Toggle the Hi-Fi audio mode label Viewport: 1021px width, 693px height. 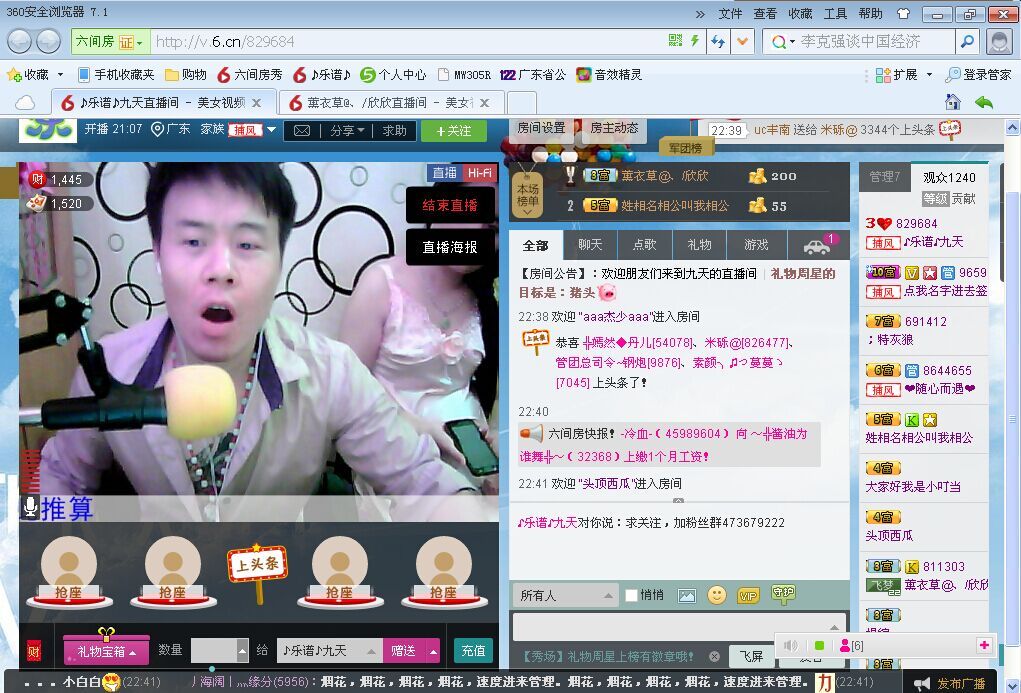tap(479, 173)
